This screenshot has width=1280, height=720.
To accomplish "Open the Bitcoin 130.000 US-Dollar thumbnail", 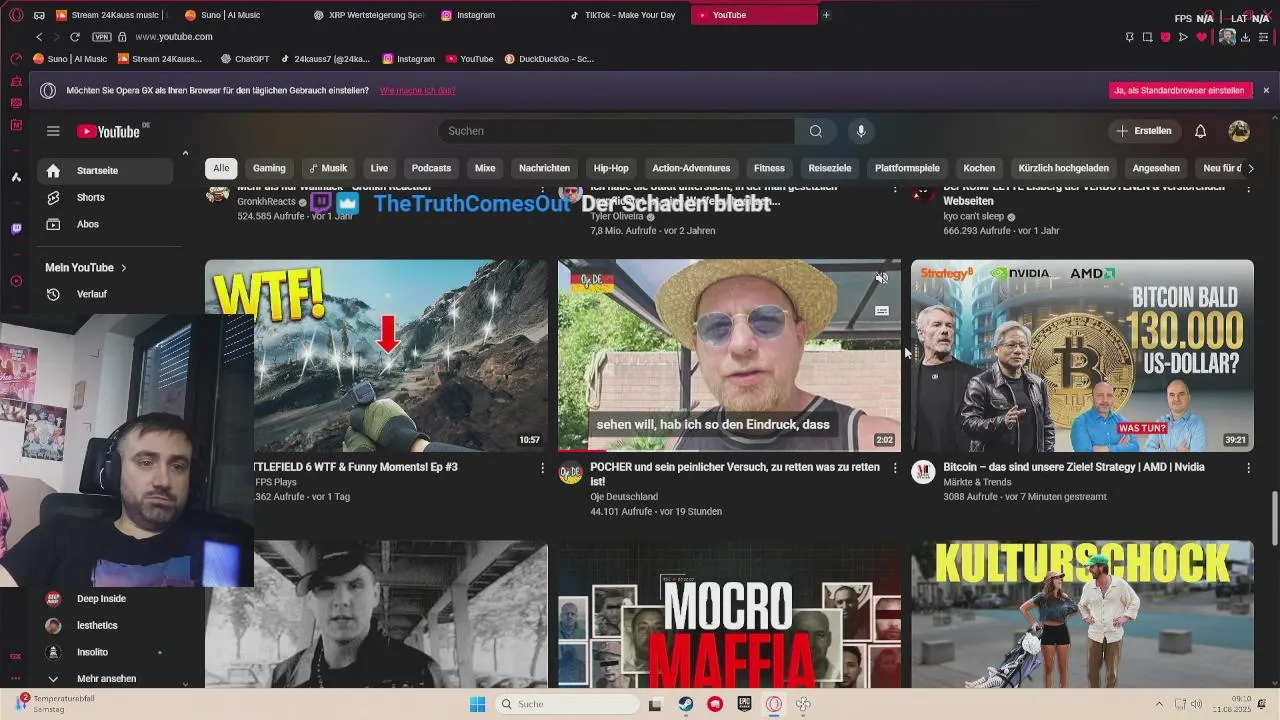I will point(1082,356).
